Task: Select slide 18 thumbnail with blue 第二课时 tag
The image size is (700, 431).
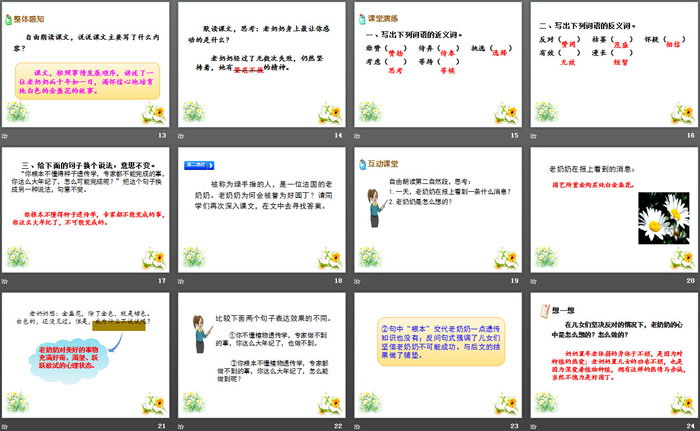Action: (x=262, y=210)
